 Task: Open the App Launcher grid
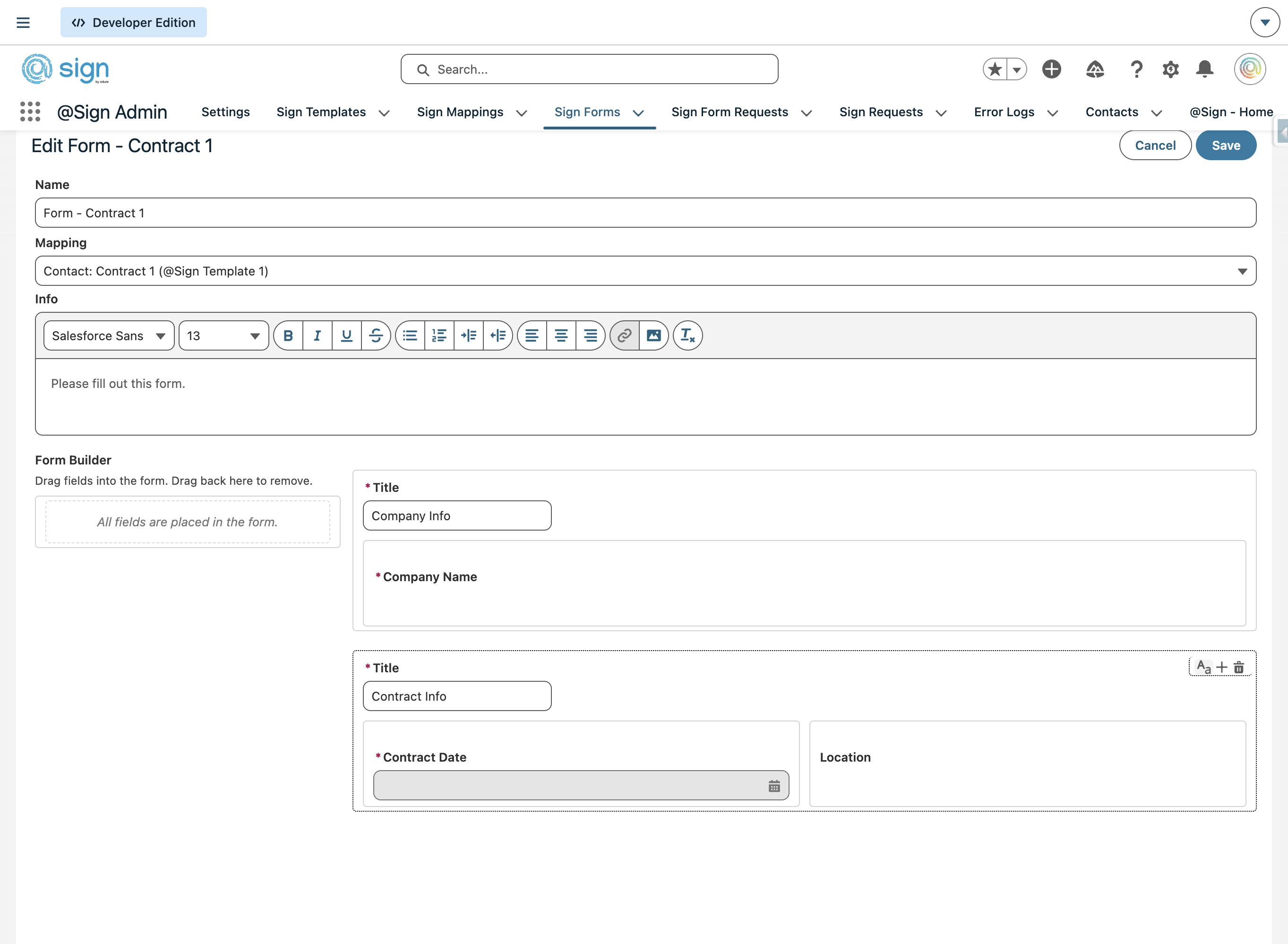click(30, 112)
